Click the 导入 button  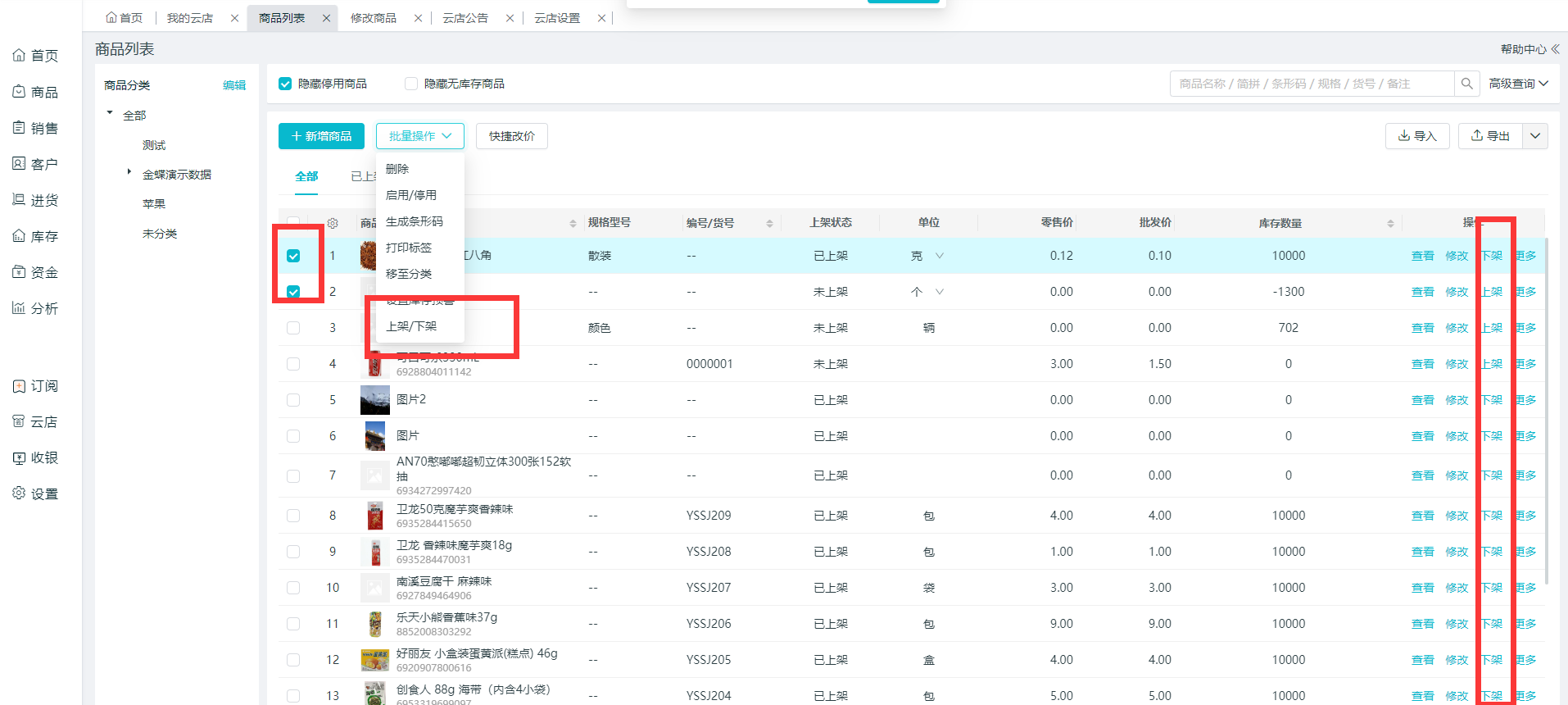[1417, 136]
